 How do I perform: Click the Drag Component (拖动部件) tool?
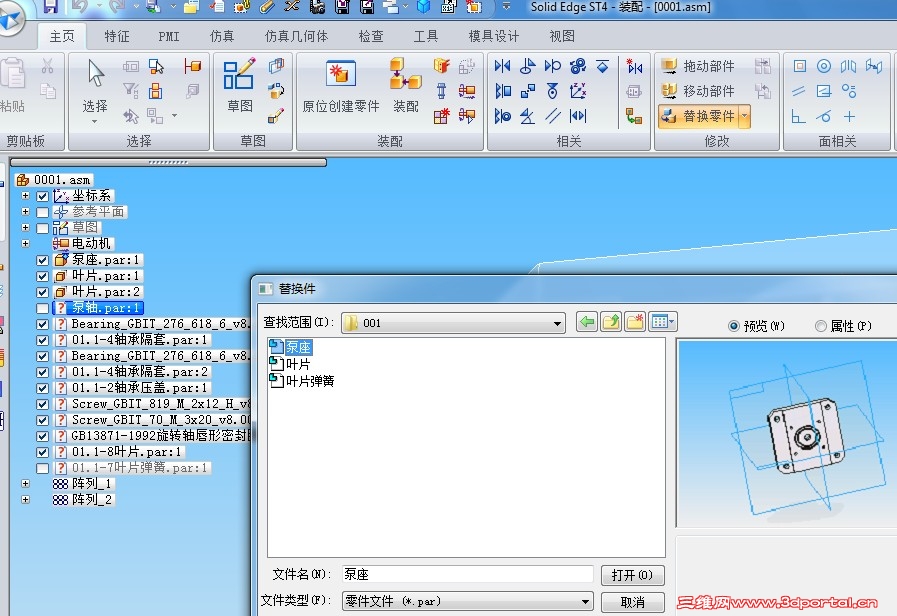[698, 66]
